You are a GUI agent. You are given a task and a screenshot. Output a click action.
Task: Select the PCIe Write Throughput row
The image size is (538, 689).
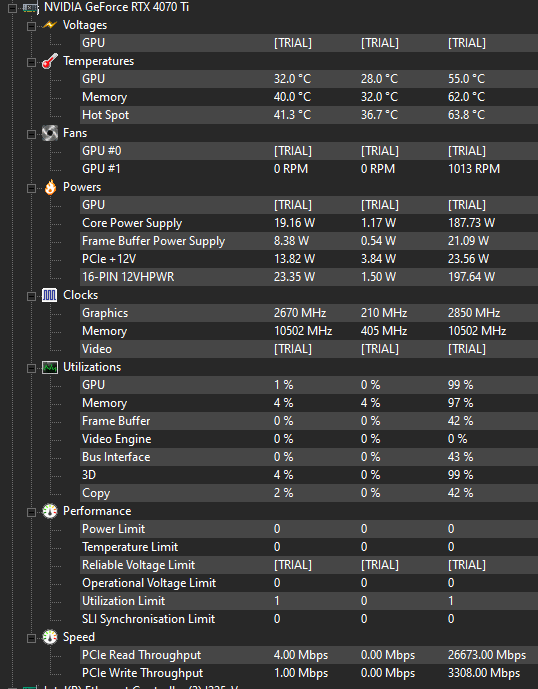[309, 673]
